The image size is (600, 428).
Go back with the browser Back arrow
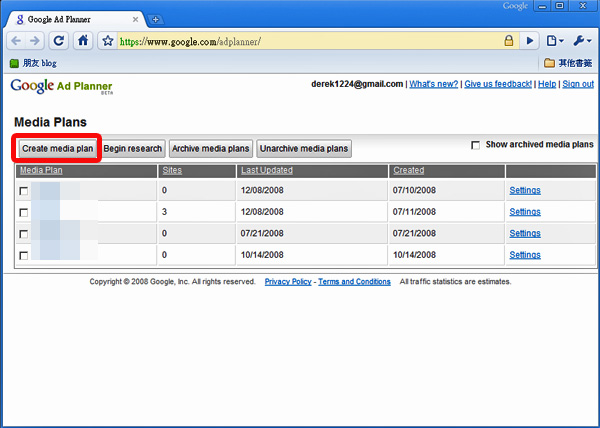click(x=16, y=41)
